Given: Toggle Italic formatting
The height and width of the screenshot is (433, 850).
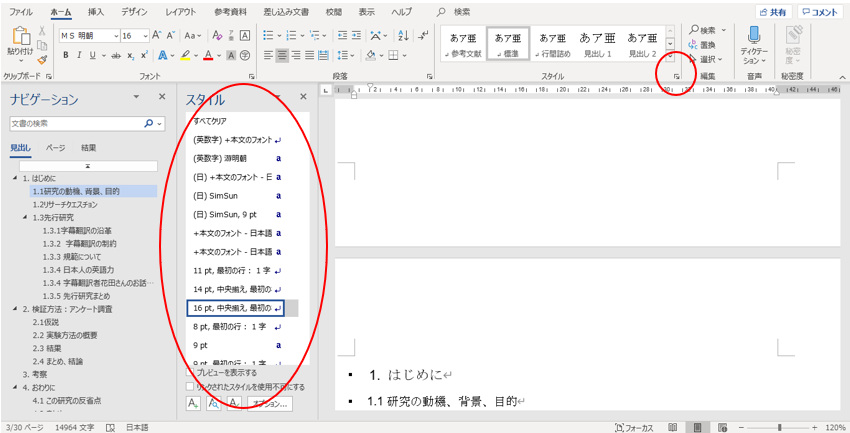Looking at the screenshot, I should pos(79,55).
